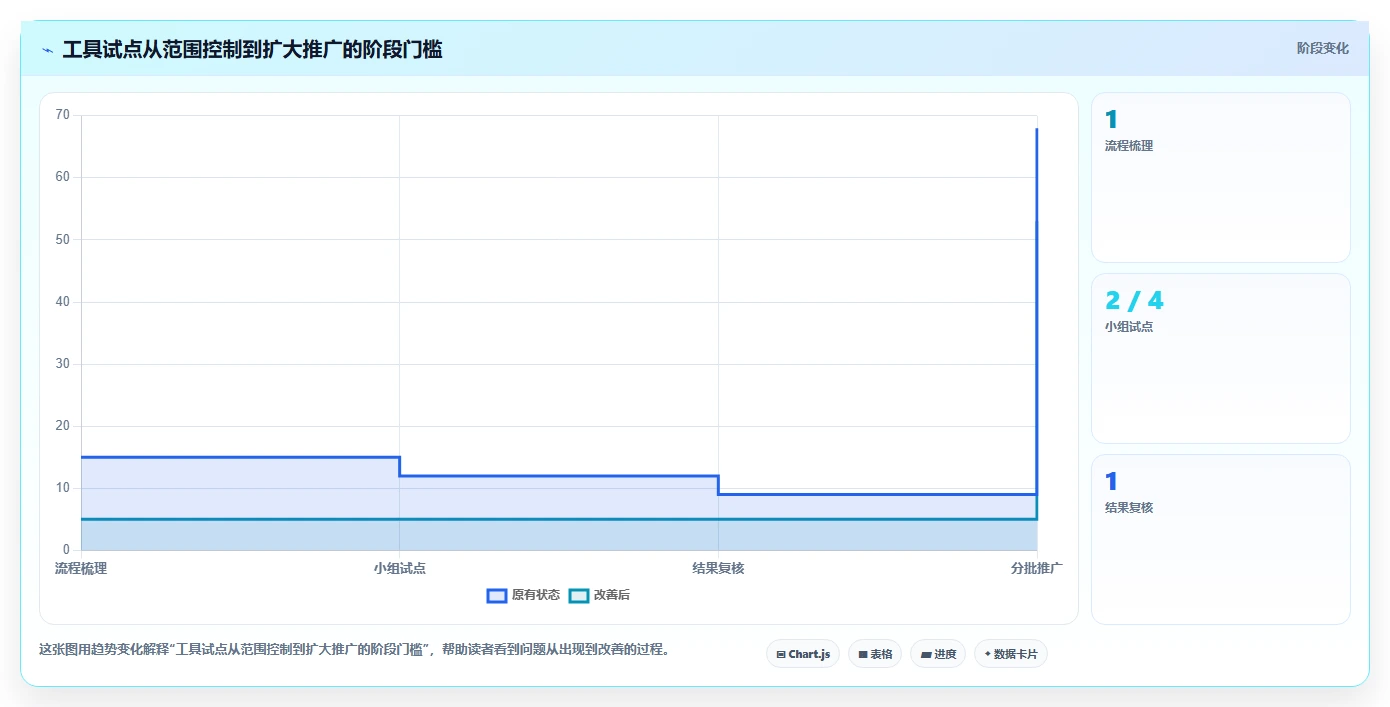The height and width of the screenshot is (707, 1390).
Task: Toggle the 改善后 legend series
Action: pyautogui.click(x=599, y=595)
